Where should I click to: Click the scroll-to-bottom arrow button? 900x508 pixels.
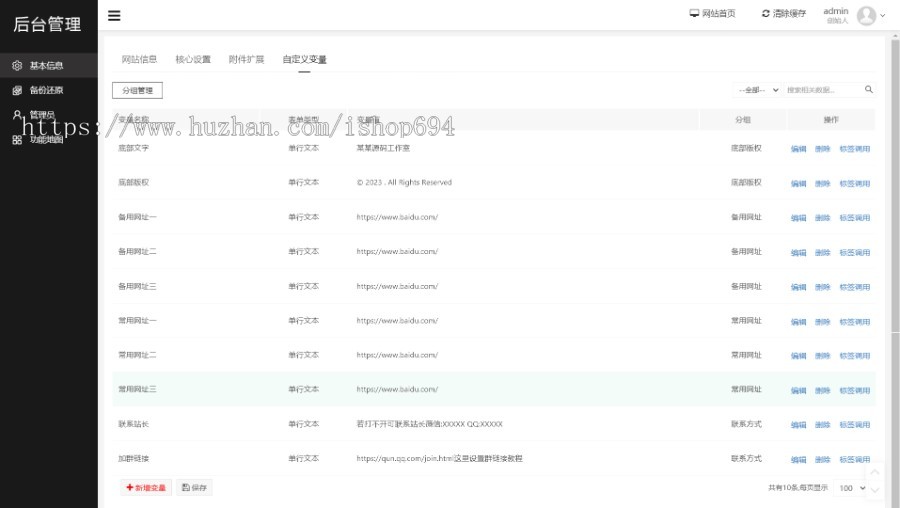pos(874,490)
